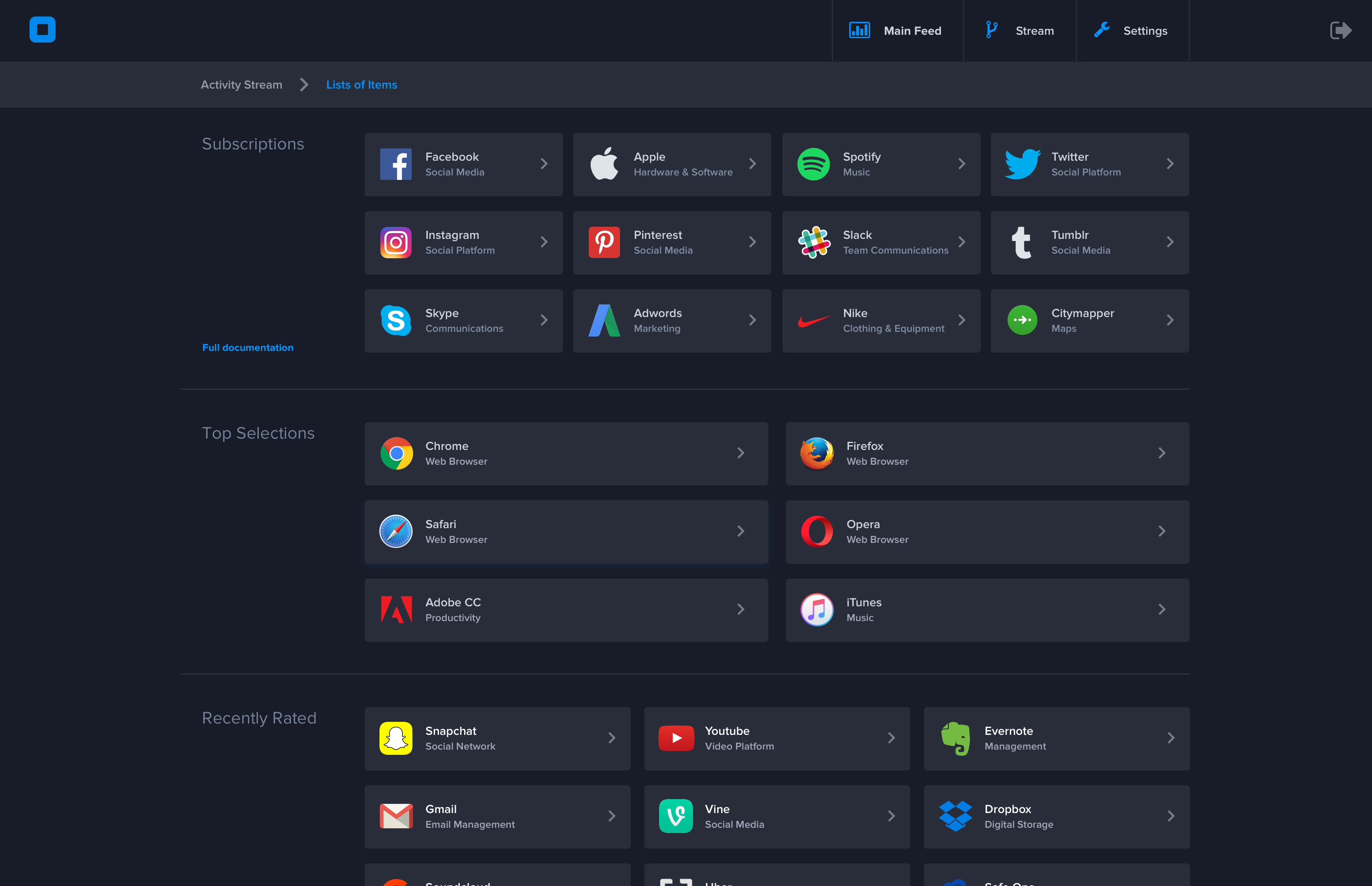
Task: Click the Safari compass icon
Action: coord(396,532)
